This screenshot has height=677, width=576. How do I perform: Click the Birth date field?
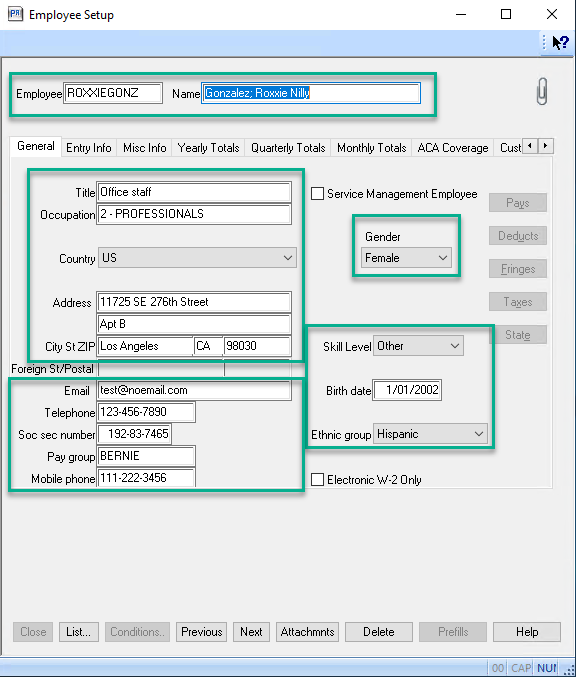(407, 390)
